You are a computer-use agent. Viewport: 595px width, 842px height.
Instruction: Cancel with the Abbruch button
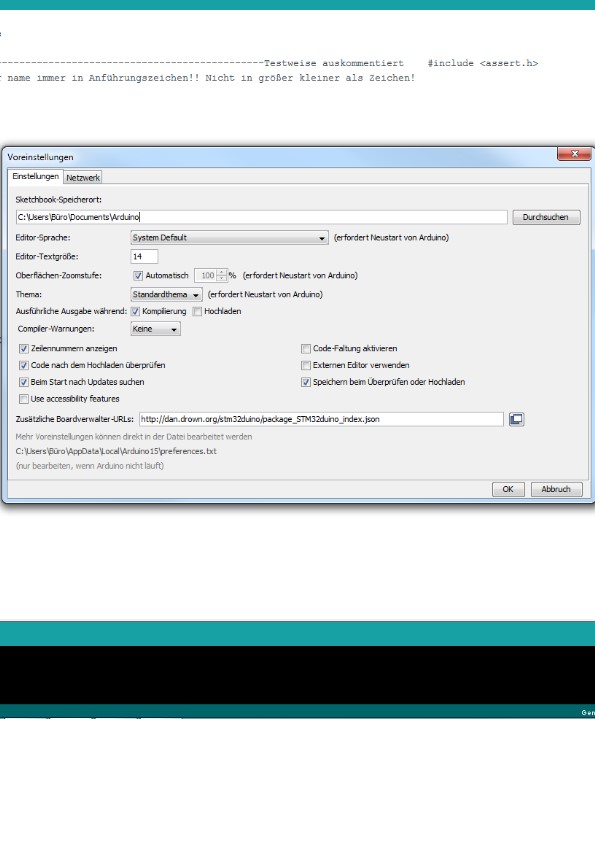click(556, 489)
